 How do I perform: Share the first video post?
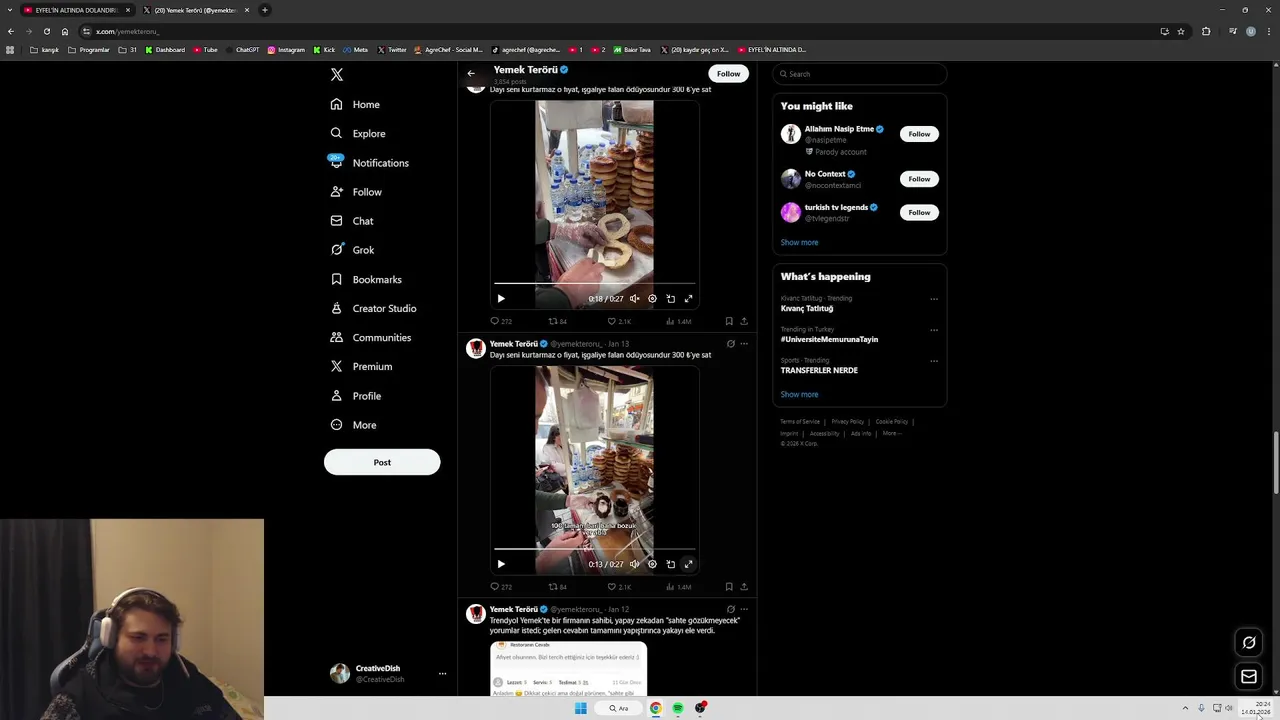pos(744,321)
